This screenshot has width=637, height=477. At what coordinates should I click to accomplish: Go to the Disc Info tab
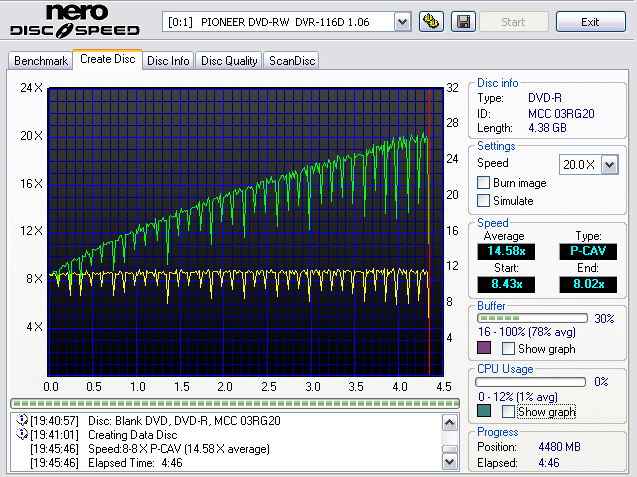(168, 61)
